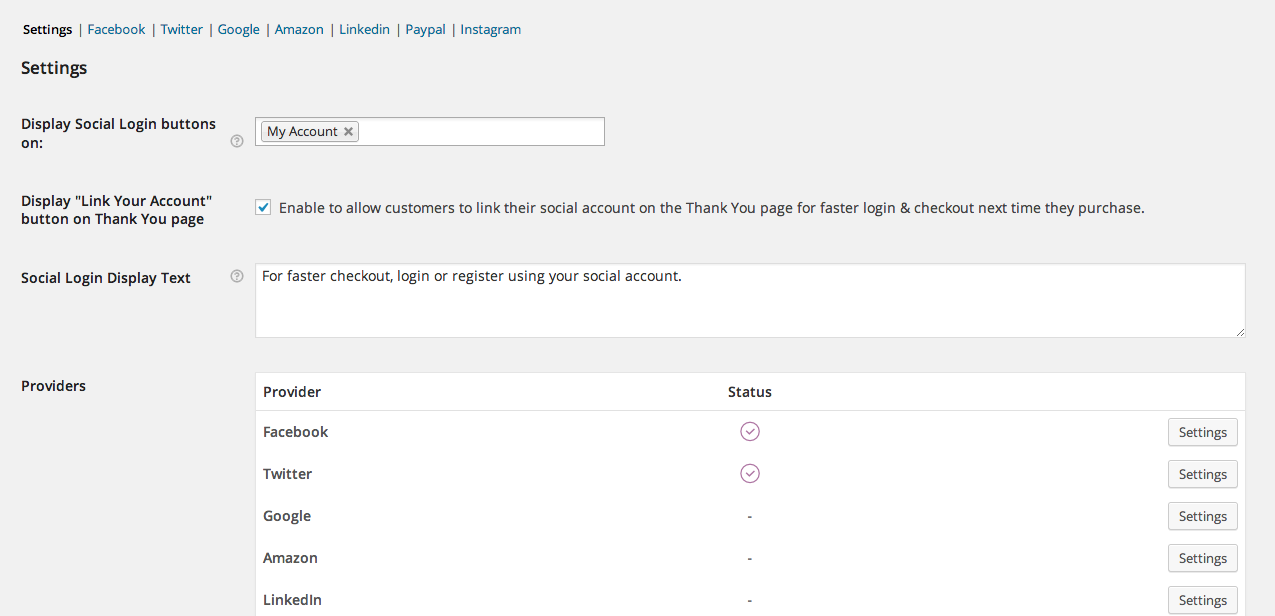1275x616 pixels.
Task: Click help icon beside Social Login Display Text
Action: tap(237, 277)
